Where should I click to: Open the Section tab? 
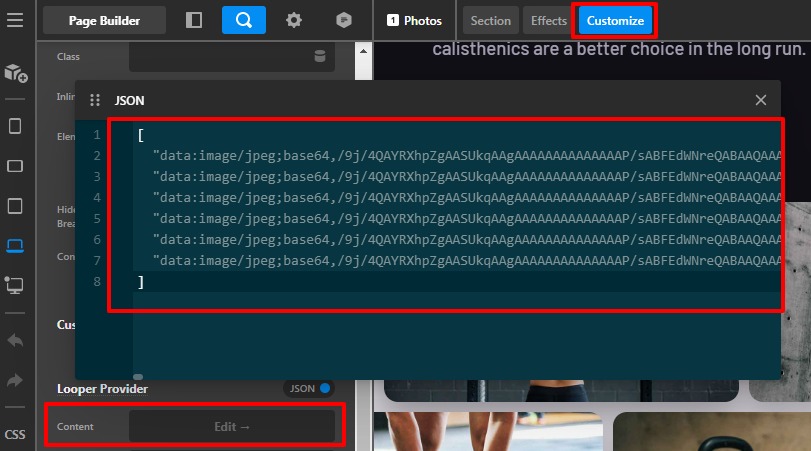tap(490, 20)
